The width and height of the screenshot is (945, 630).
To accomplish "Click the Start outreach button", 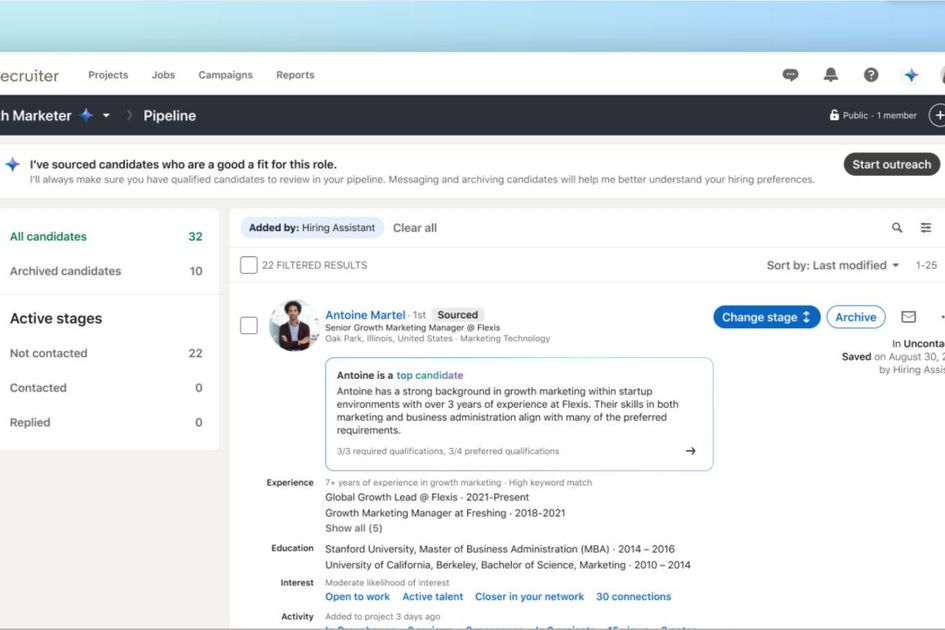I will point(891,165).
